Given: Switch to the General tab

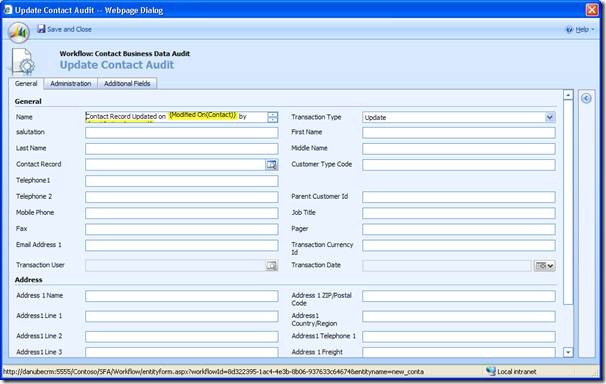Looking at the screenshot, I should [x=26, y=83].
